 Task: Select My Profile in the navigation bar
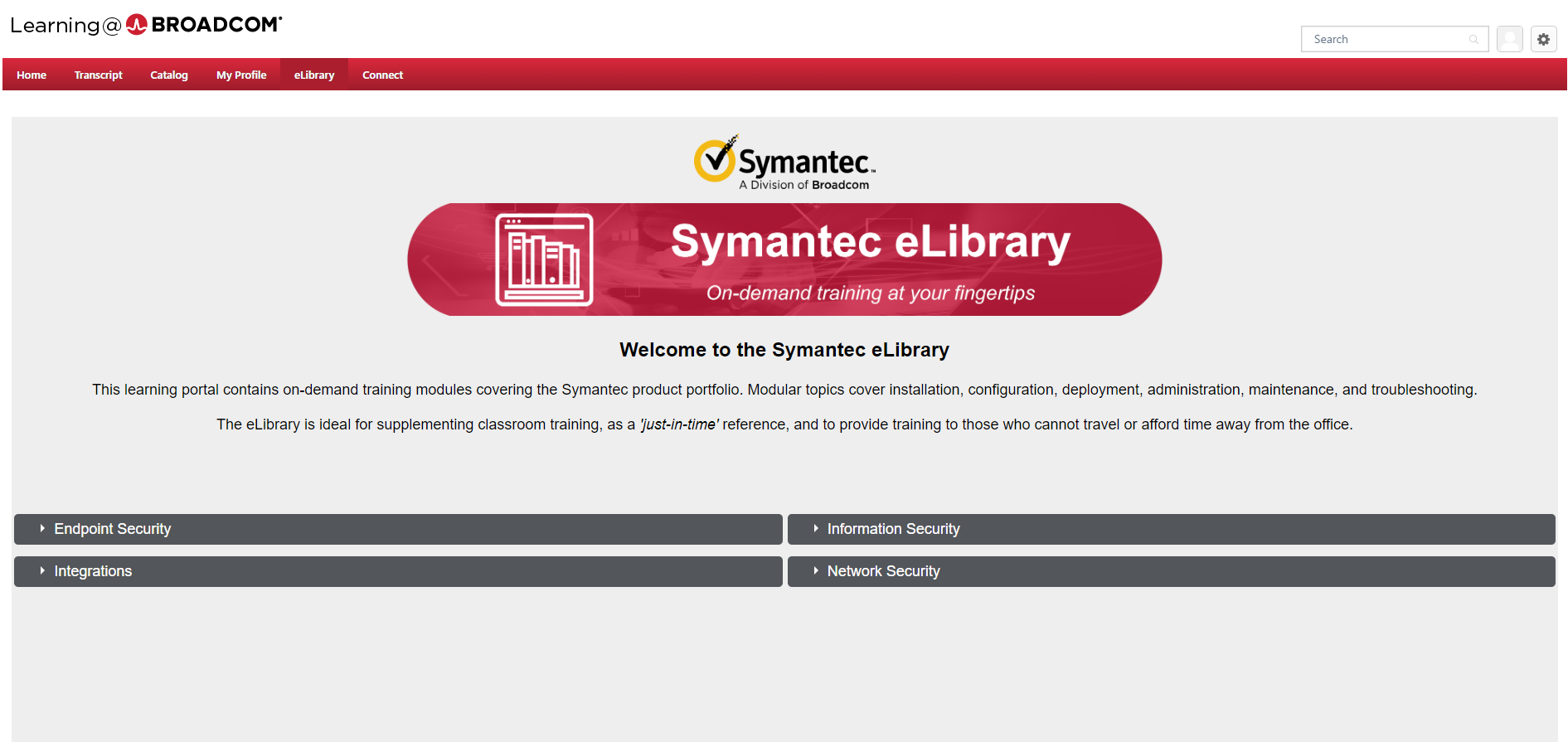point(241,75)
